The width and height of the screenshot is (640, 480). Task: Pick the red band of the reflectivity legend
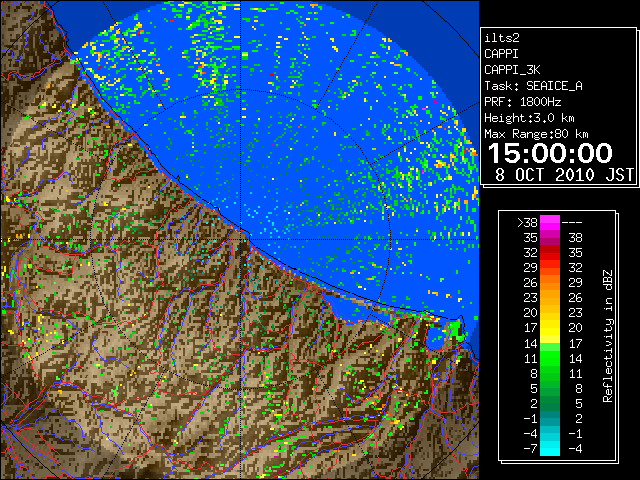pyautogui.click(x=550, y=253)
